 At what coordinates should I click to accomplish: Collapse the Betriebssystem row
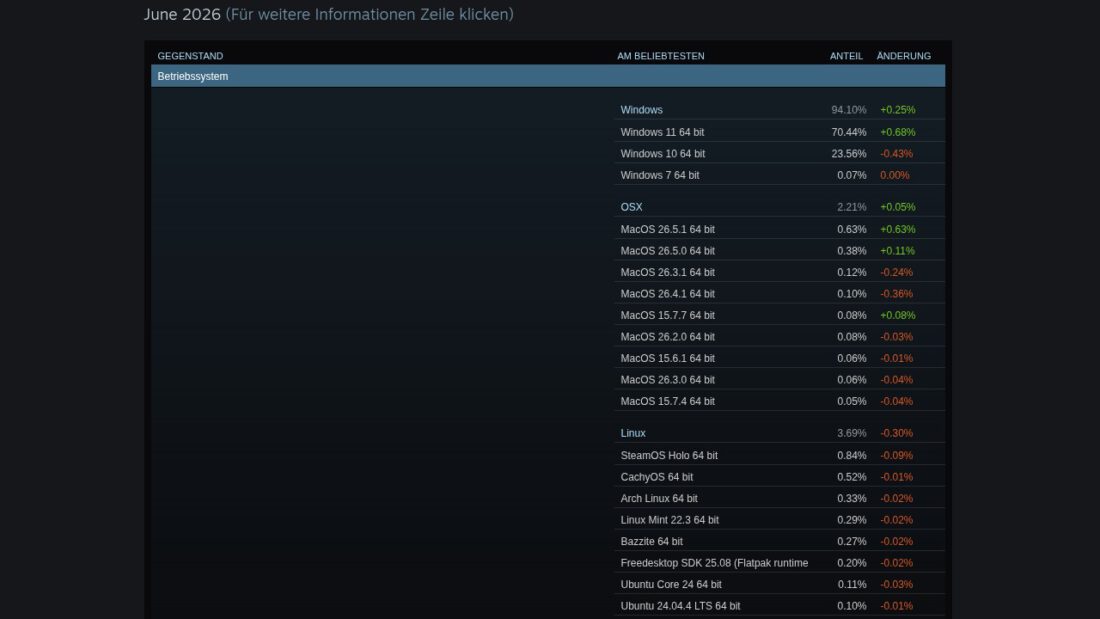tap(548, 76)
